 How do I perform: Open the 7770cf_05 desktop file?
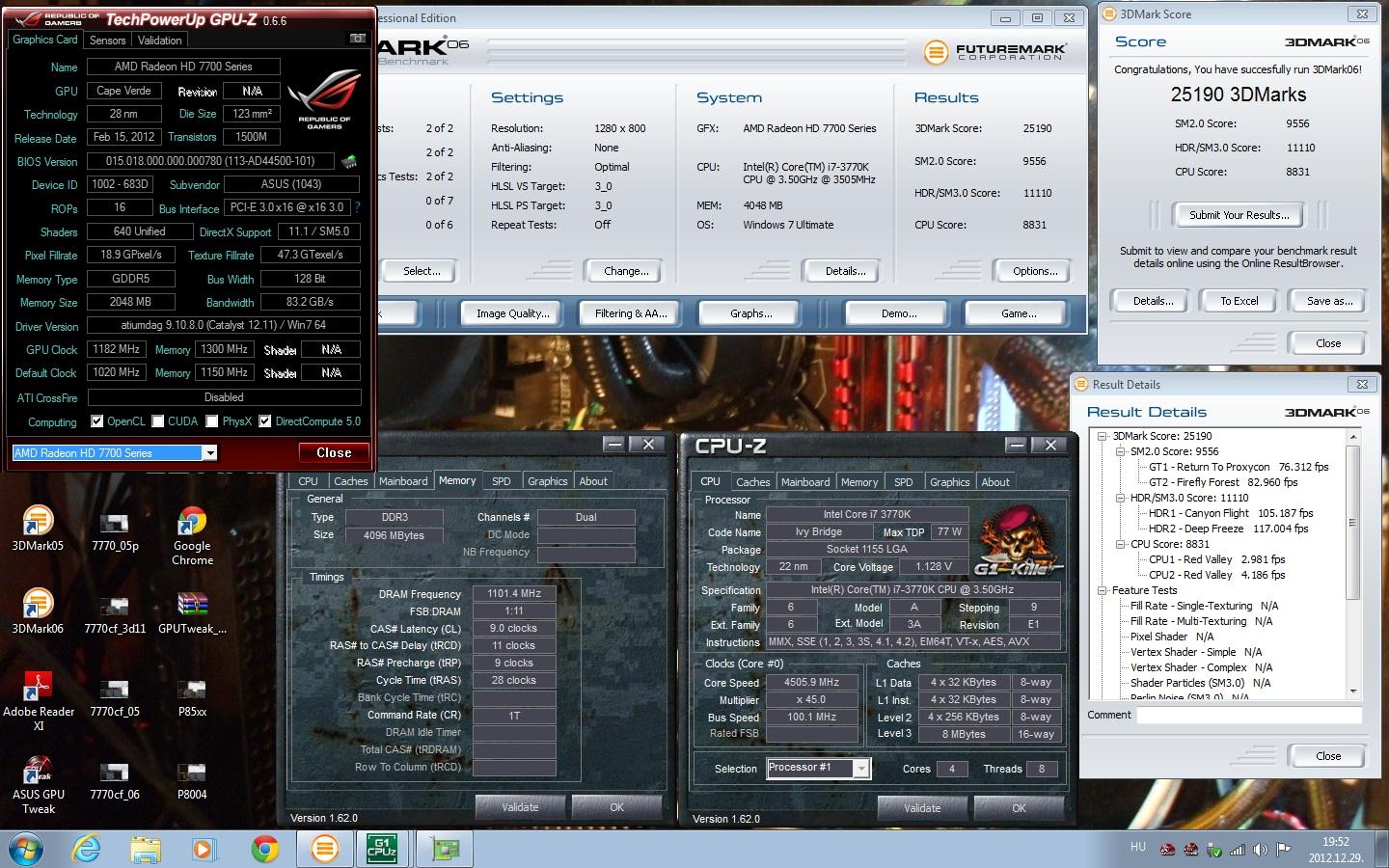click(x=115, y=696)
